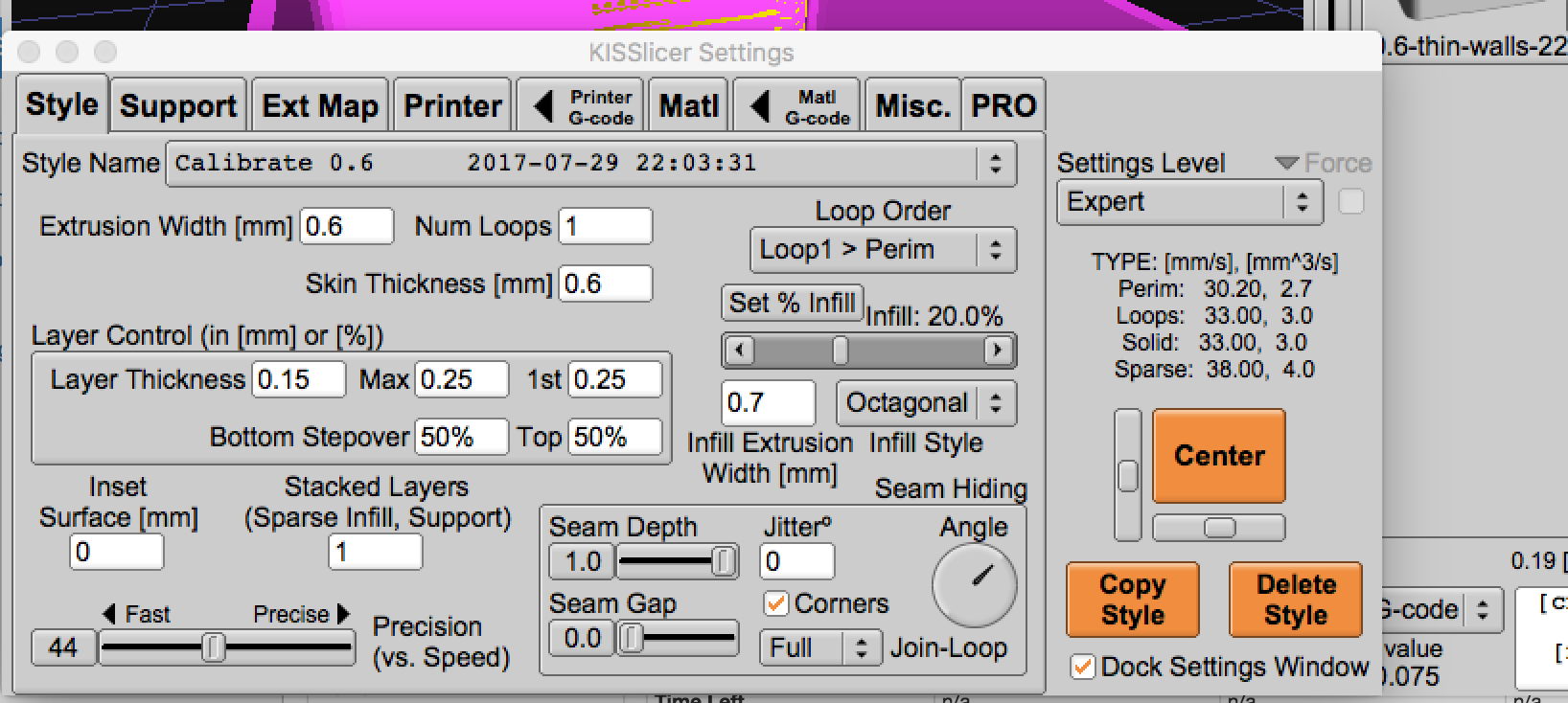This screenshot has width=1568, height=703.
Task: Click the window minimize button in title bar
Action: 67,52
